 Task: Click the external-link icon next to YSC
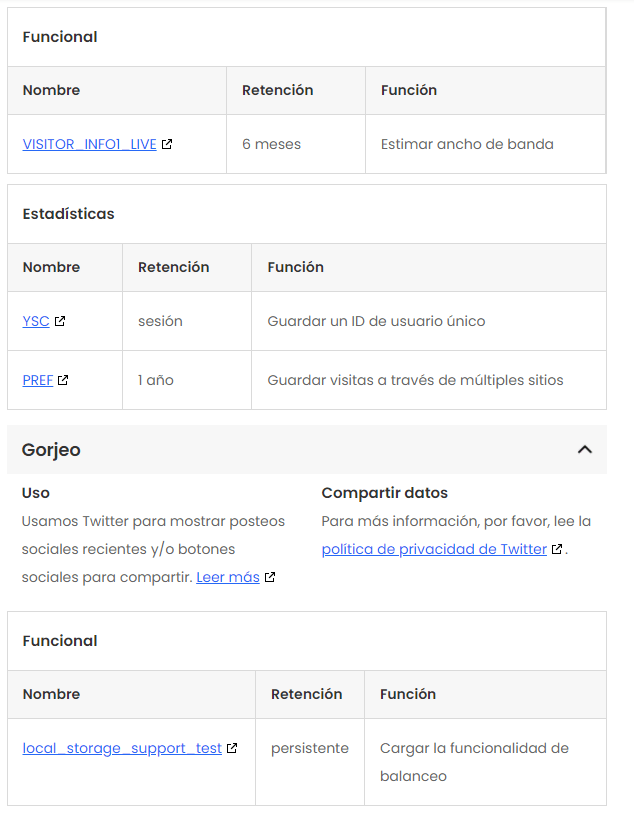60,321
